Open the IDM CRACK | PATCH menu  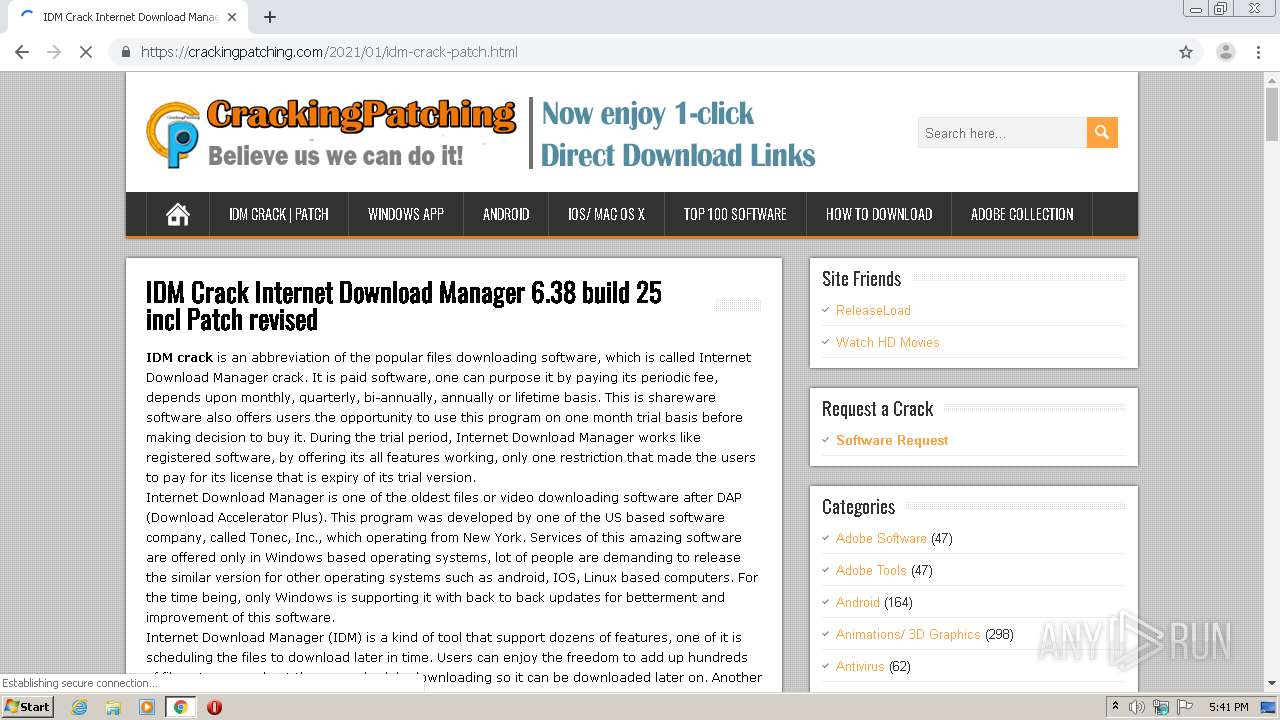[279, 214]
